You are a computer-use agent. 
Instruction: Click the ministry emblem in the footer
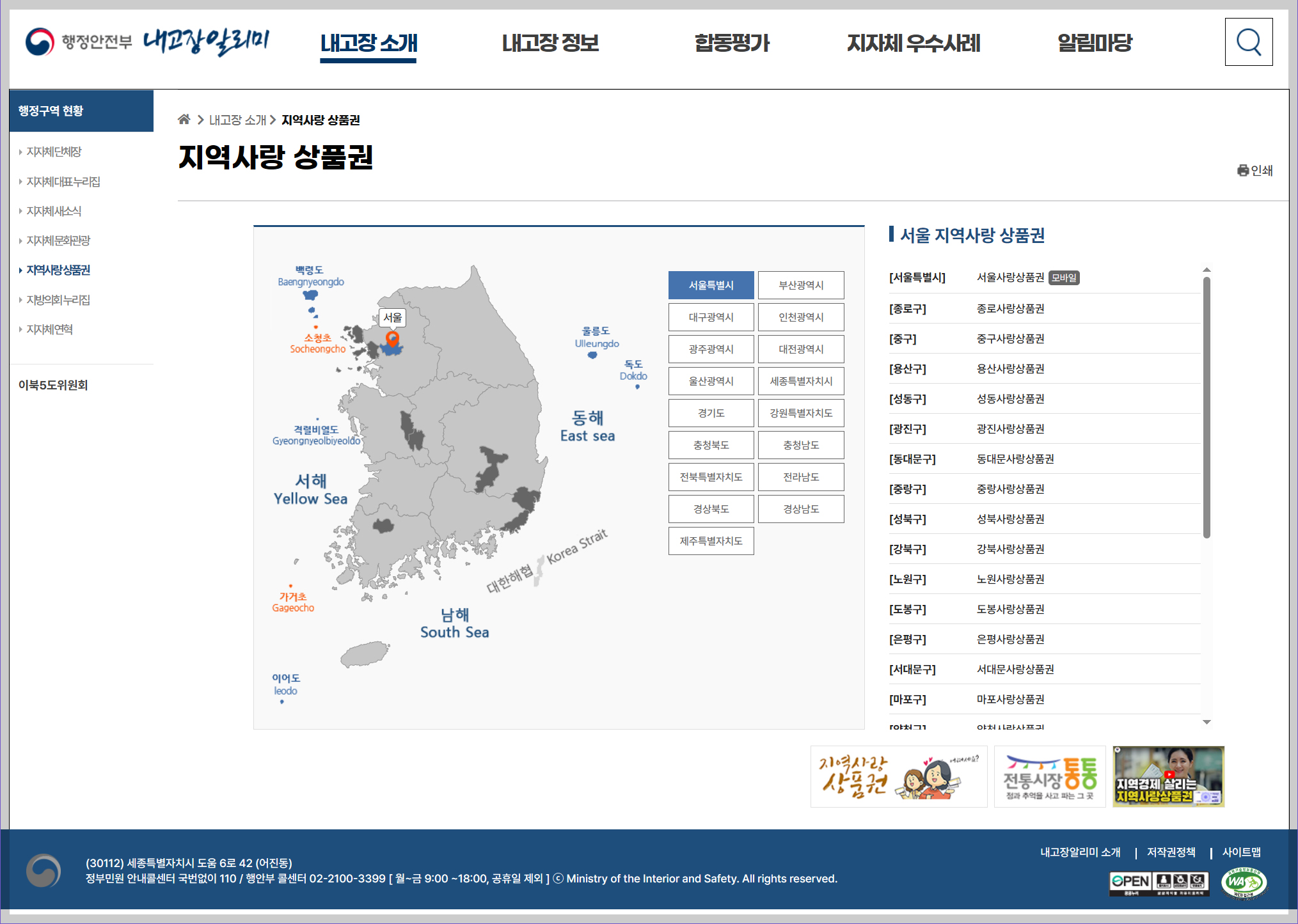42,870
